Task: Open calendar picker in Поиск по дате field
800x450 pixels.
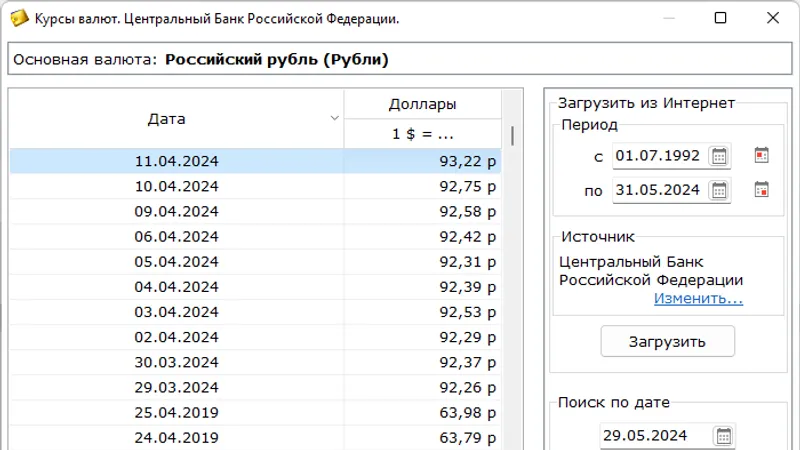Action: (724, 435)
